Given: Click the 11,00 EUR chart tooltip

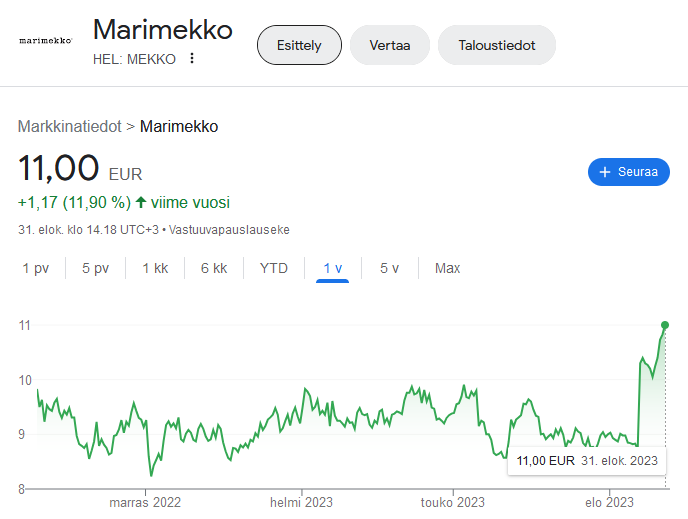Looking at the screenshot, I should click(587, 461).
